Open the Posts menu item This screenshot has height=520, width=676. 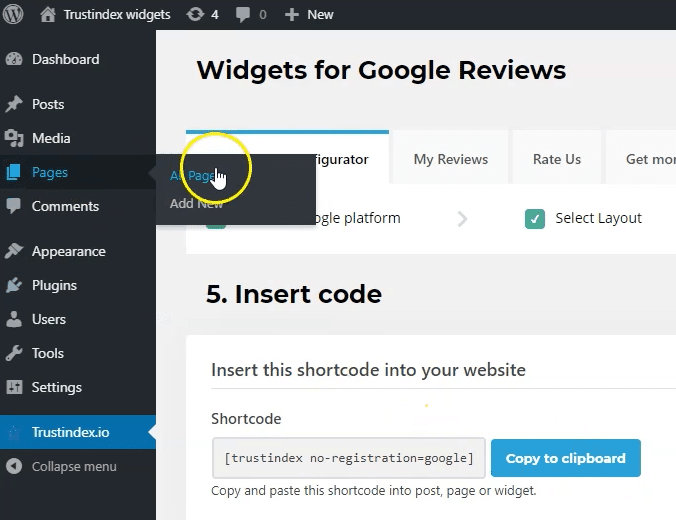[x=48, y=104]
